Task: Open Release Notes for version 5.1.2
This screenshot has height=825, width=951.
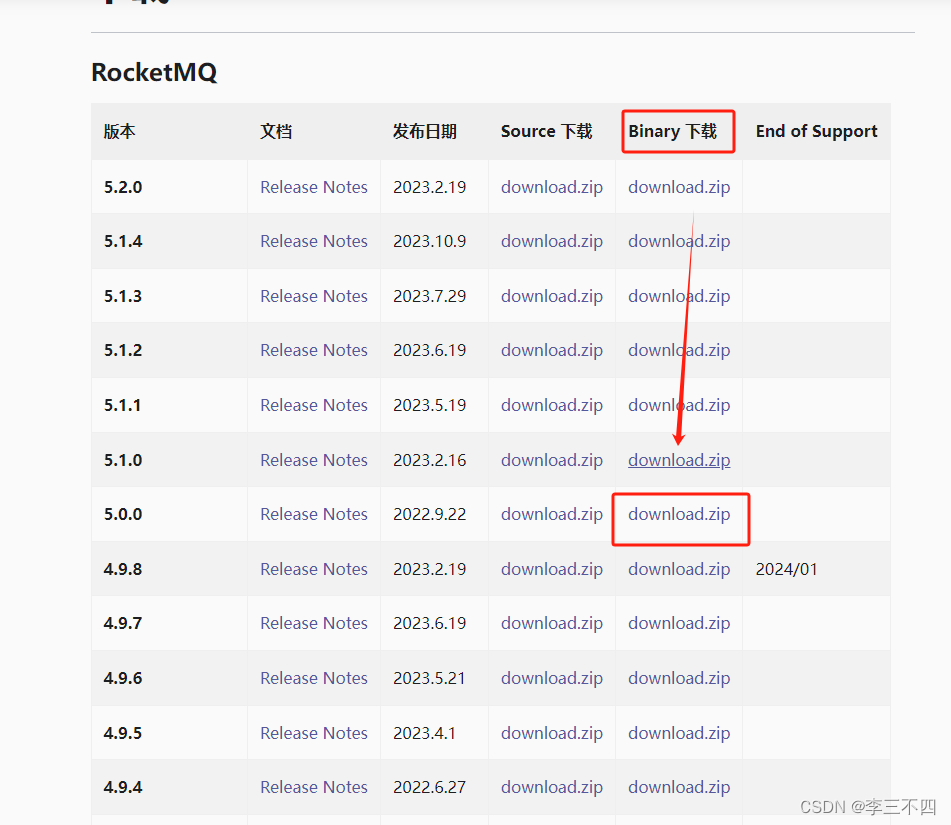Action: (x=314, y=350)
